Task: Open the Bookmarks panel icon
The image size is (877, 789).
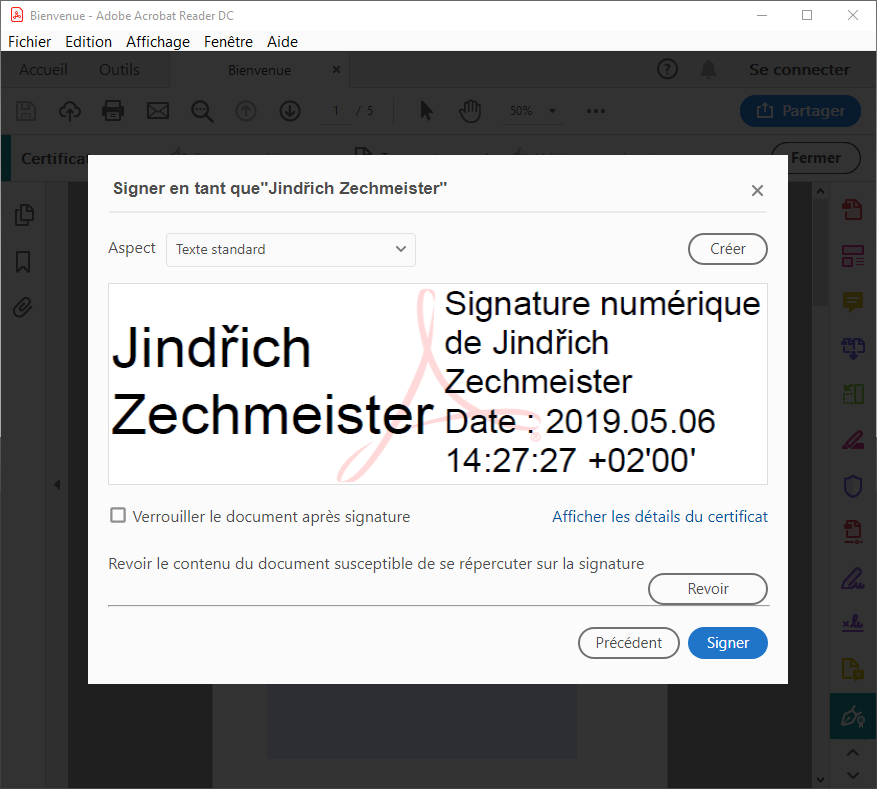Action: (23, 261)
